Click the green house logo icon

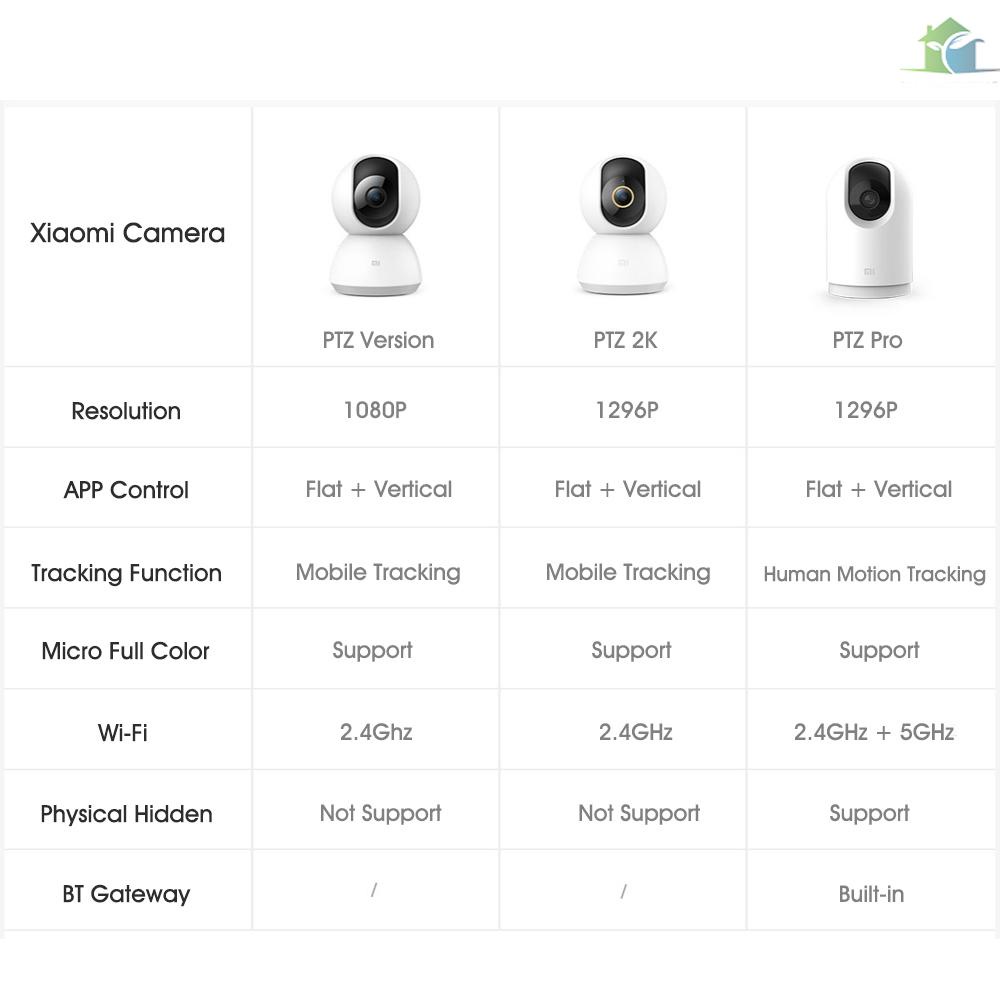coord(949,48)
